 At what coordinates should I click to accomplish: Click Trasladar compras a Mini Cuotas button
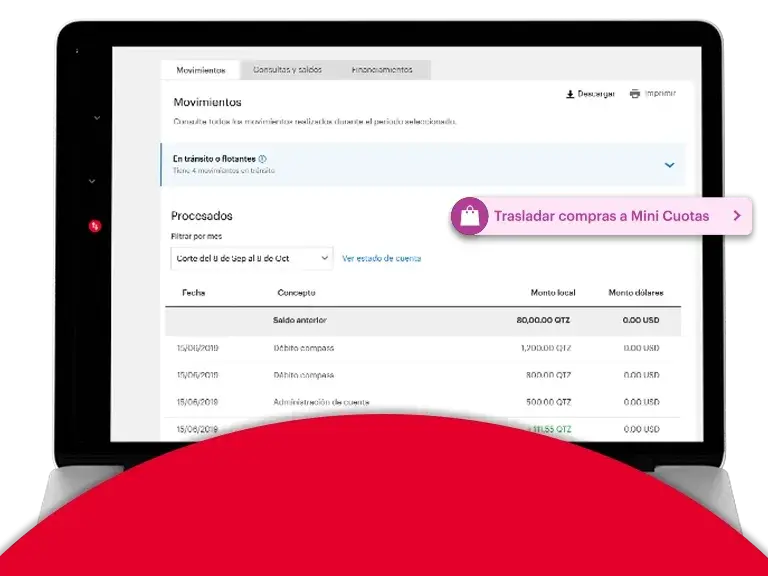pyautogui.click(x=601, y=216)
